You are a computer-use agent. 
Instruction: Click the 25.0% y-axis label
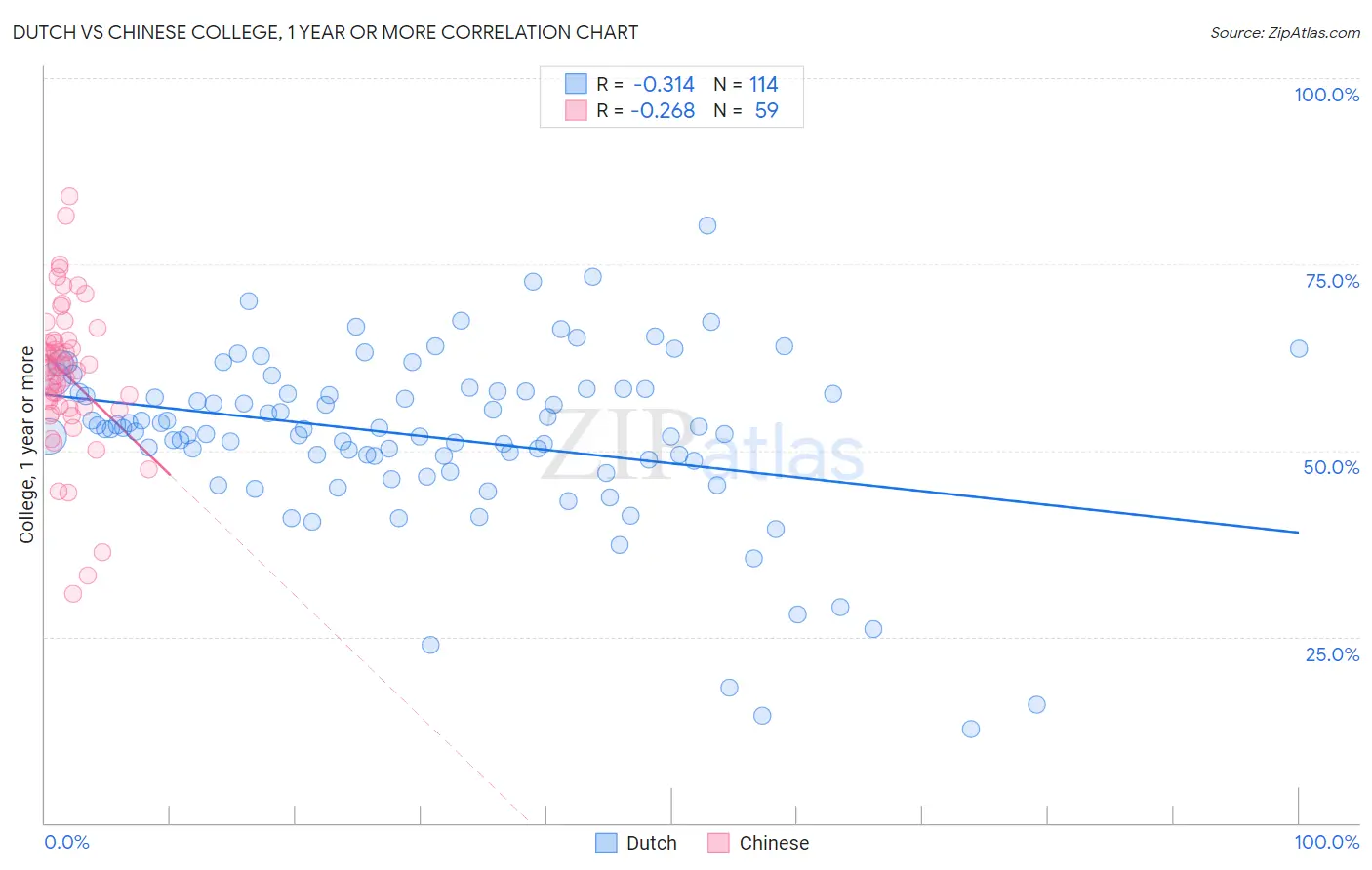point(1332,654)
